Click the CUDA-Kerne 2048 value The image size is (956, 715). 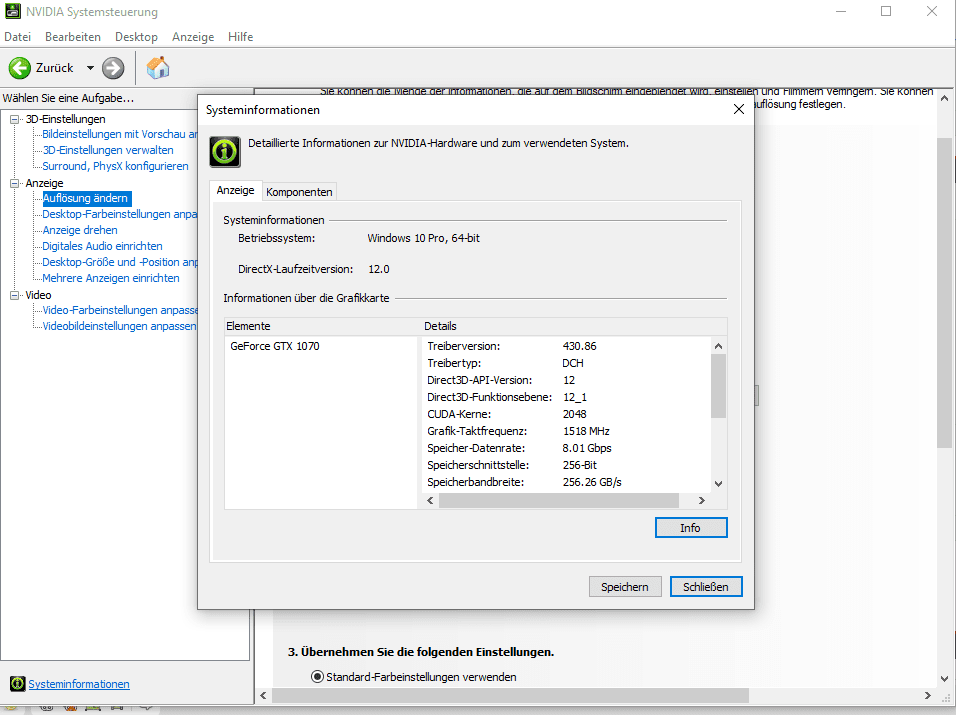point(574,414)
